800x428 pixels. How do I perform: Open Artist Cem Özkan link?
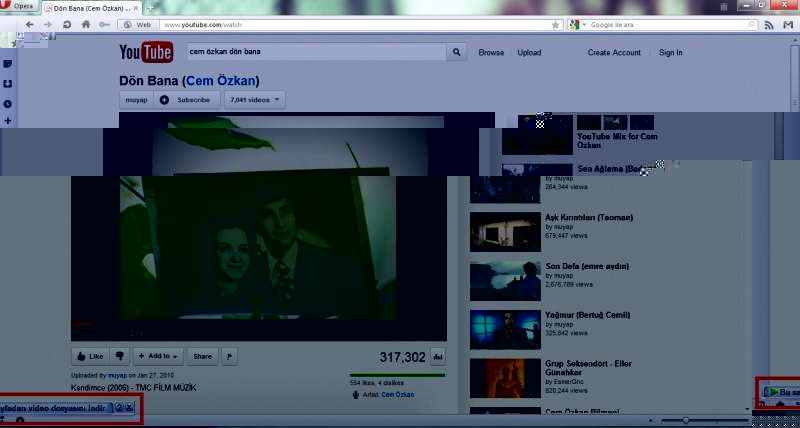pos(398,395)
